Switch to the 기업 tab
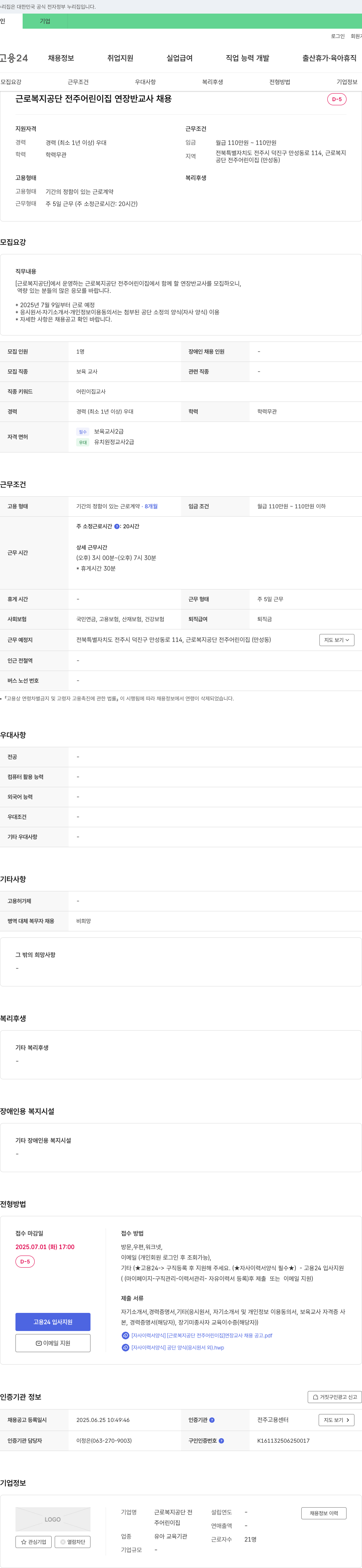This screenshot has width=362, height=1568. pyautogui.click(x=45, y=21)
